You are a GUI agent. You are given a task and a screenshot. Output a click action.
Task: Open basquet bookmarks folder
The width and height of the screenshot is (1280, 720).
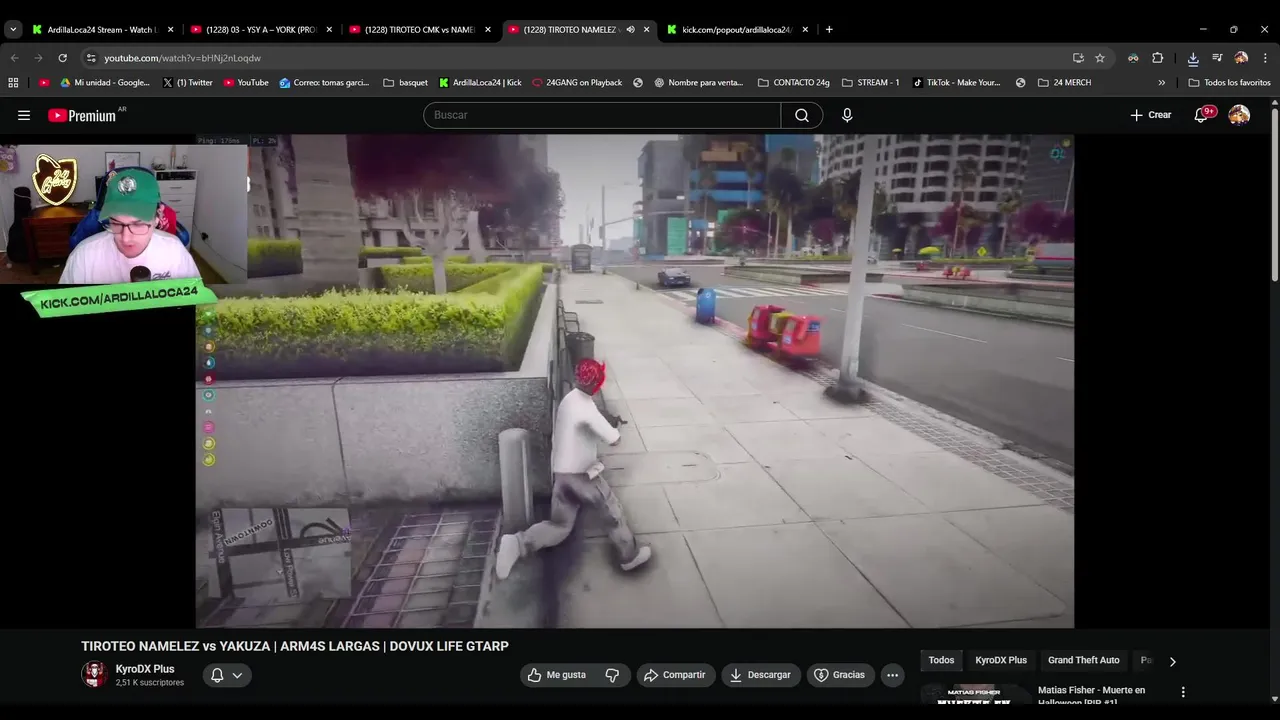405,83
